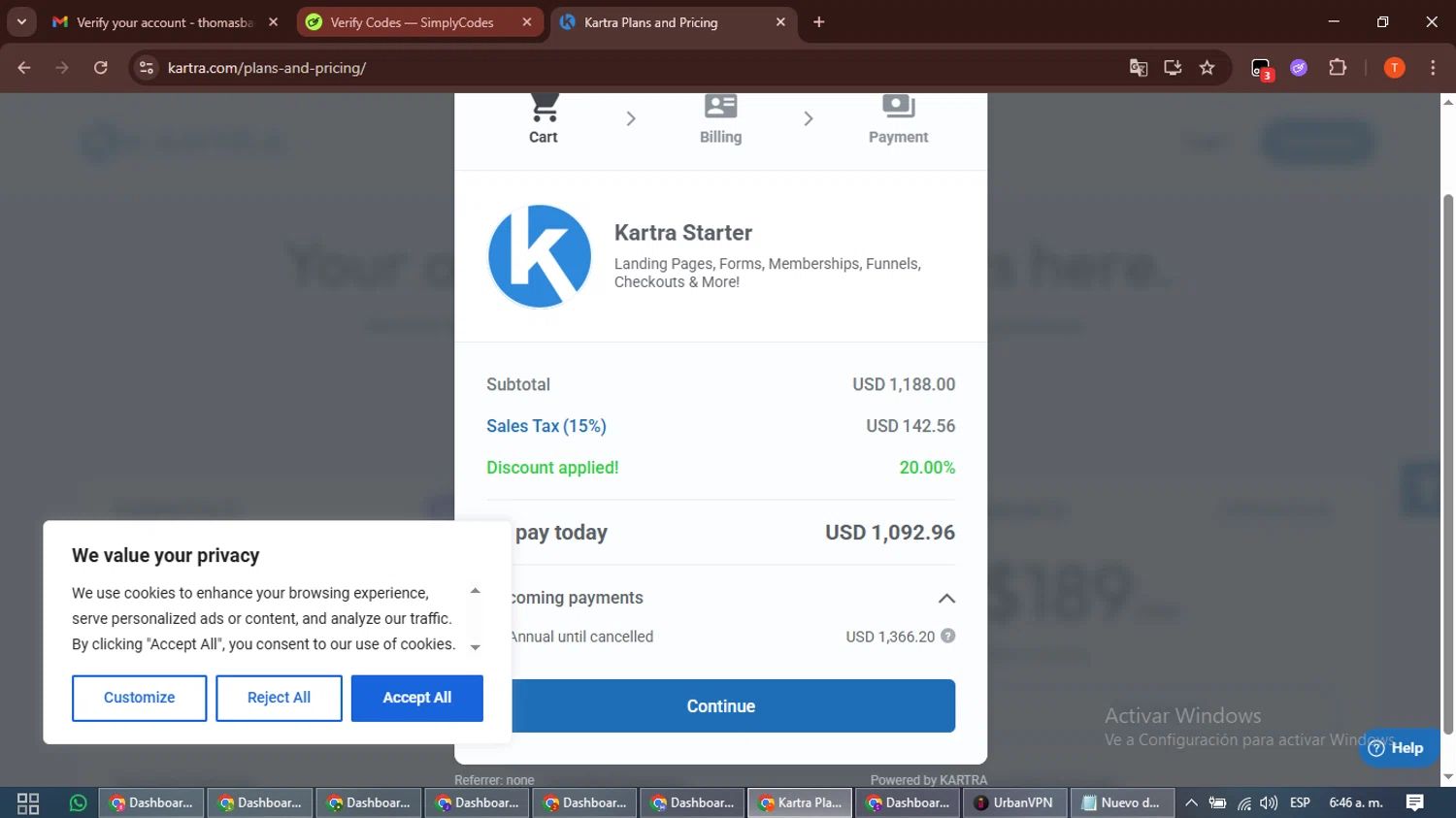Click the Continue button
Image resolution: width=1456 pixels, height=818 pixels.
(x=720, y=706)
